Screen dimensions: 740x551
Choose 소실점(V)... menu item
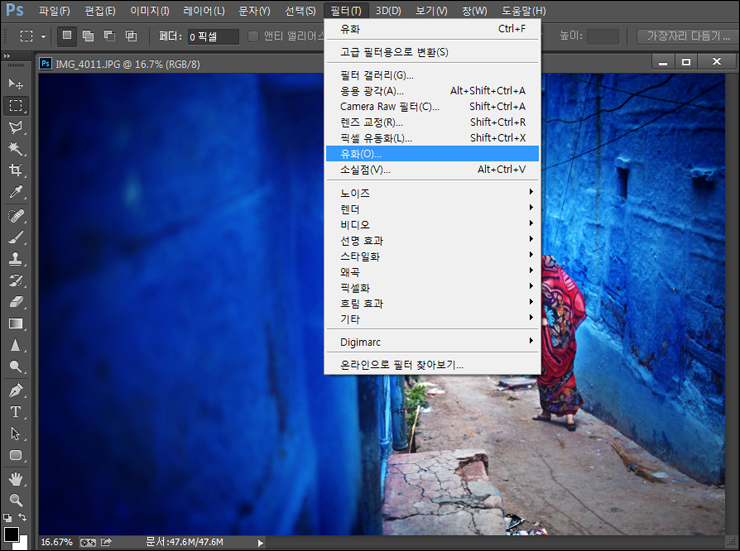coord(432,169)
